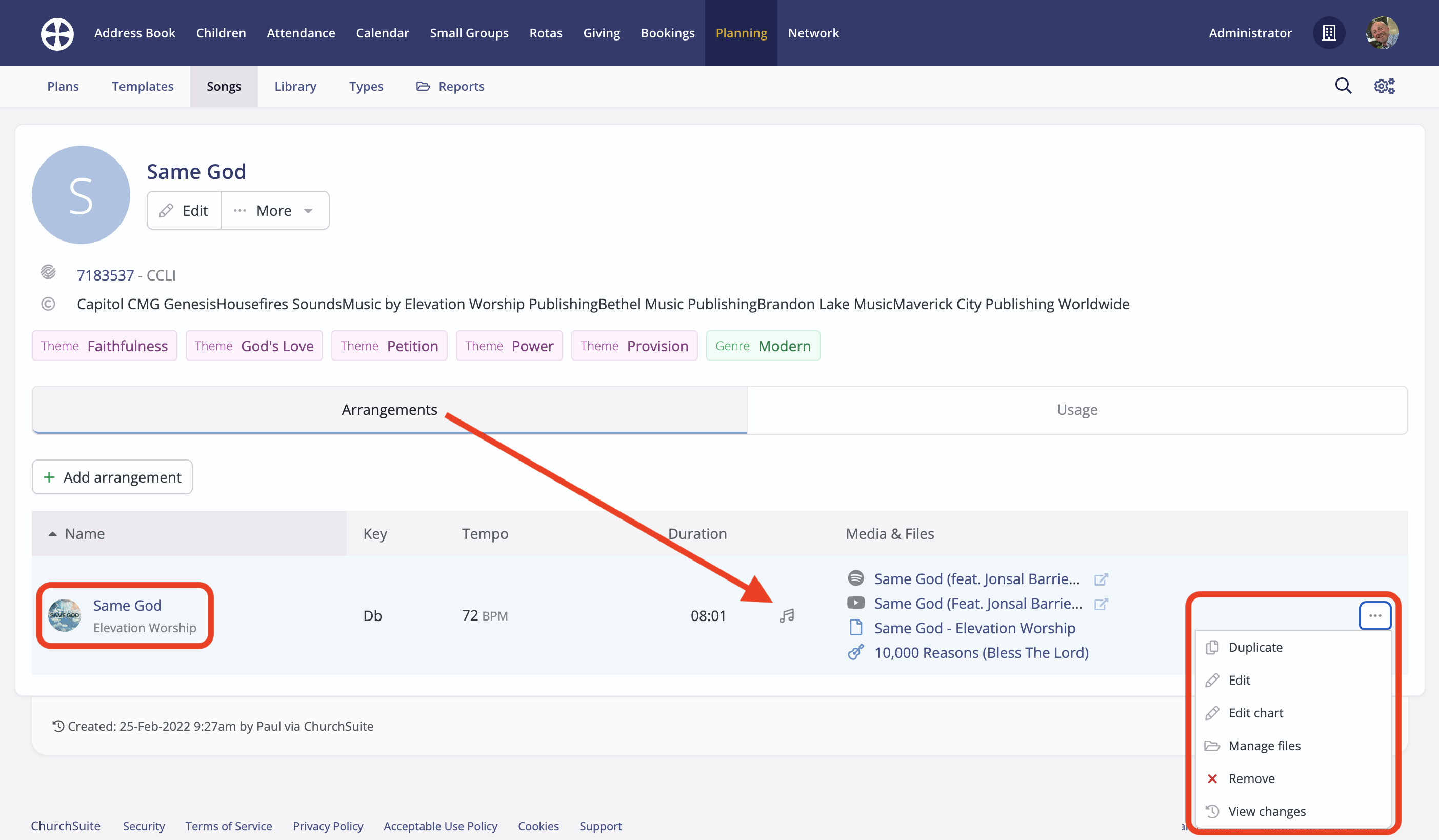Viewport: 1439px width, 840px height.
Task: Click the Theme Faithfulness tag
Action: 104,346
